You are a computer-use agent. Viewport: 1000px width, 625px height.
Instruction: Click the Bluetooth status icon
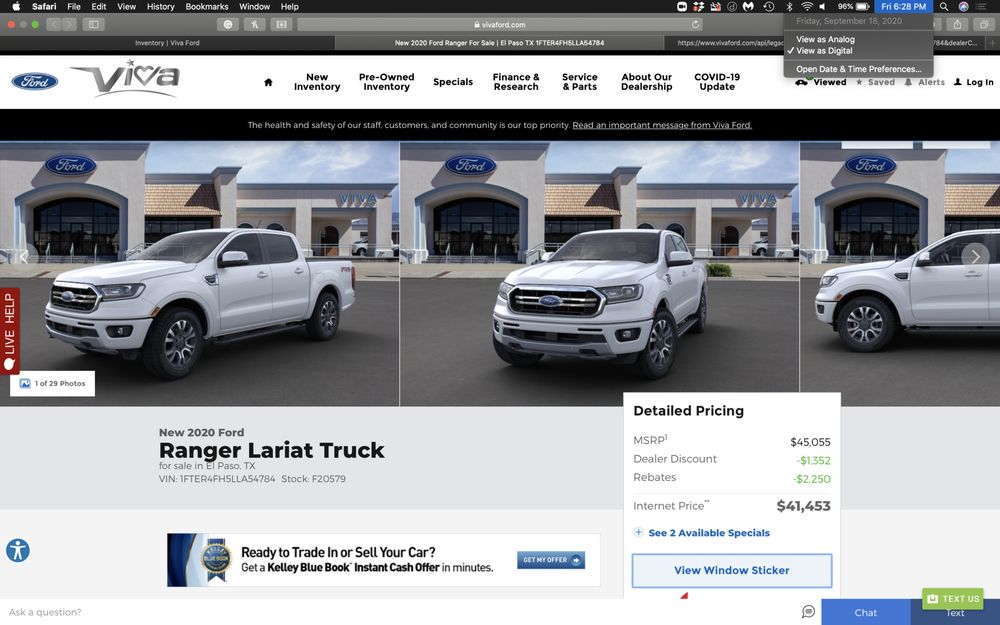pyautogui.click(x=789, y=6)
